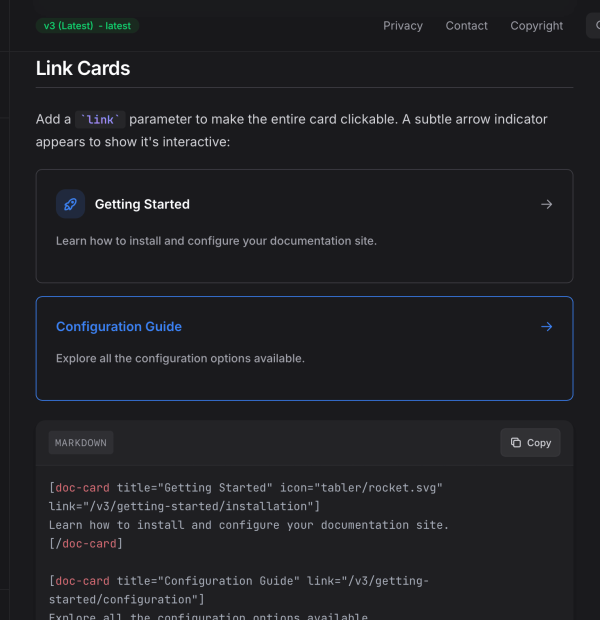Open the Getting Started card title
This screenshot has height=620, width=600.
pos(142,204)
